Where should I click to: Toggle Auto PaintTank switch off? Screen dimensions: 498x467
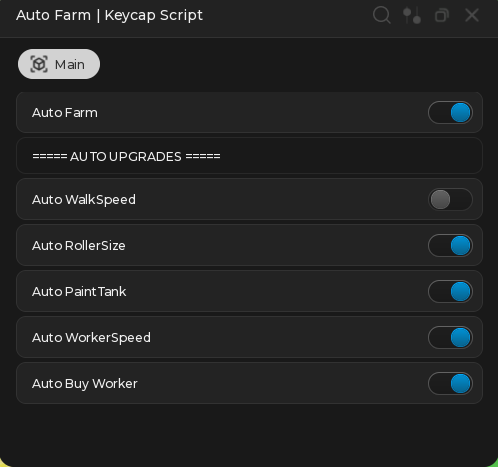[x=450, y=292]
